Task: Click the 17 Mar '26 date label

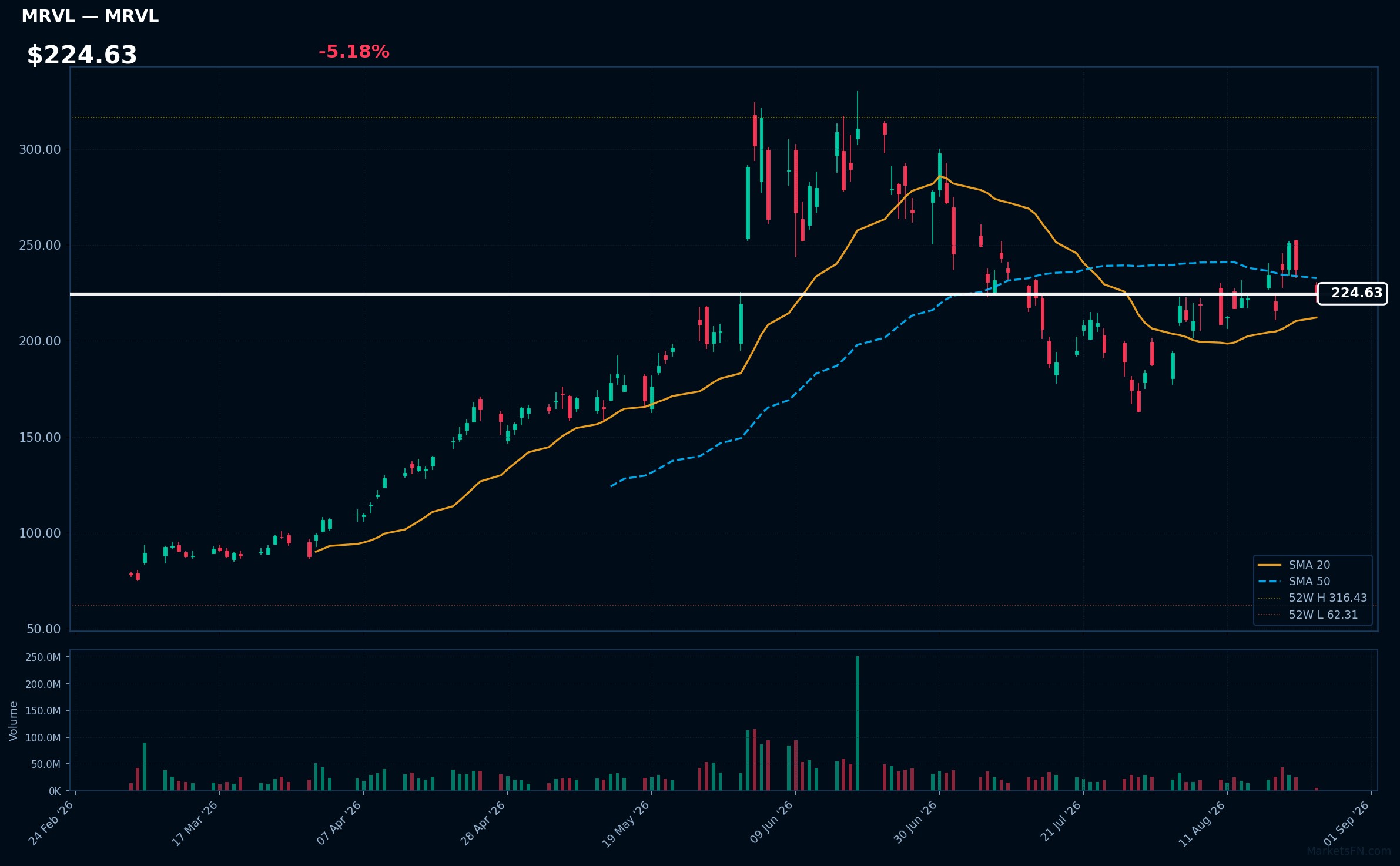Action: pyautogui.click(x=195, y=823)
